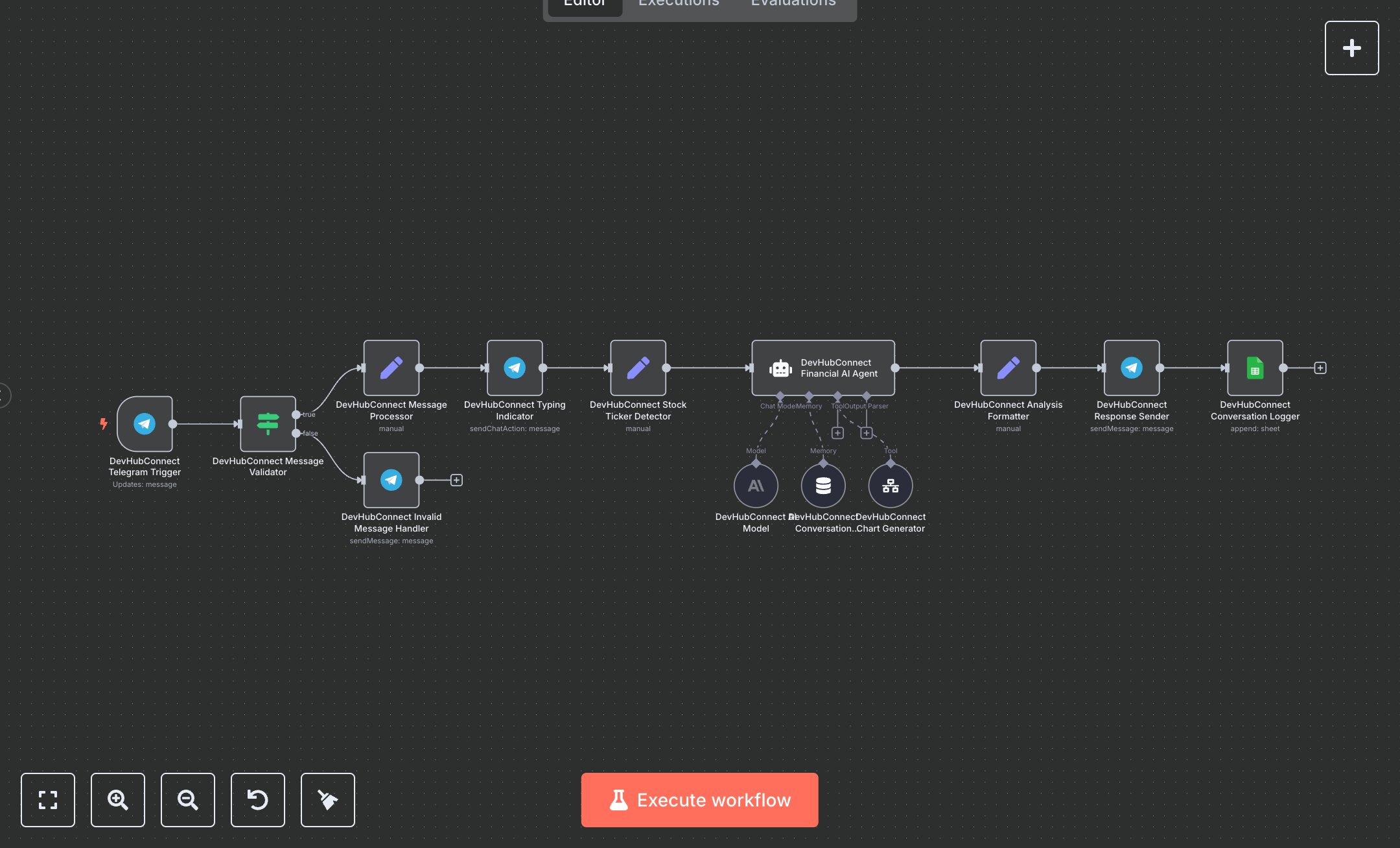Add node after Conversation Logger output
This screenshot has height=848, width=1400.
[1320, 368]
